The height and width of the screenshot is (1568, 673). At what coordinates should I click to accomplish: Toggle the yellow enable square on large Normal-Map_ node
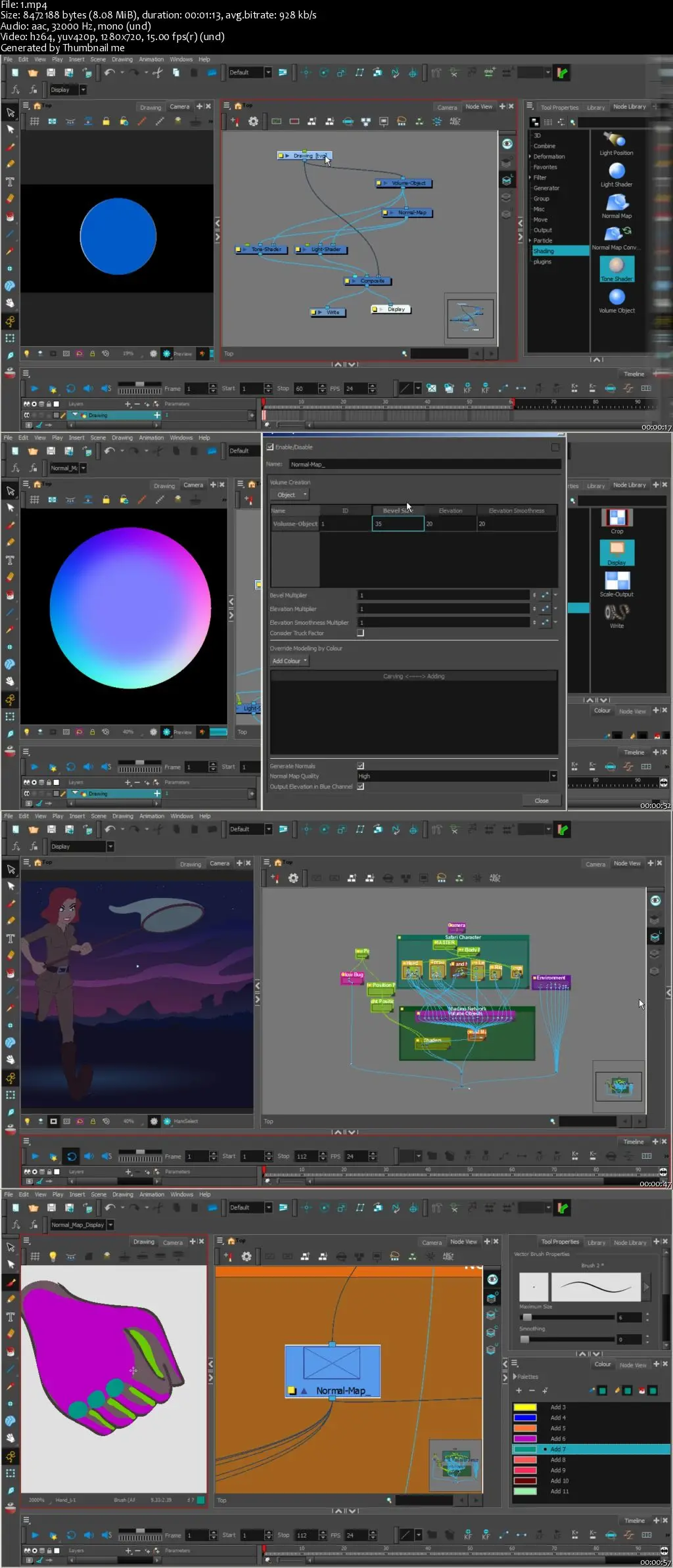(292, 1391)
